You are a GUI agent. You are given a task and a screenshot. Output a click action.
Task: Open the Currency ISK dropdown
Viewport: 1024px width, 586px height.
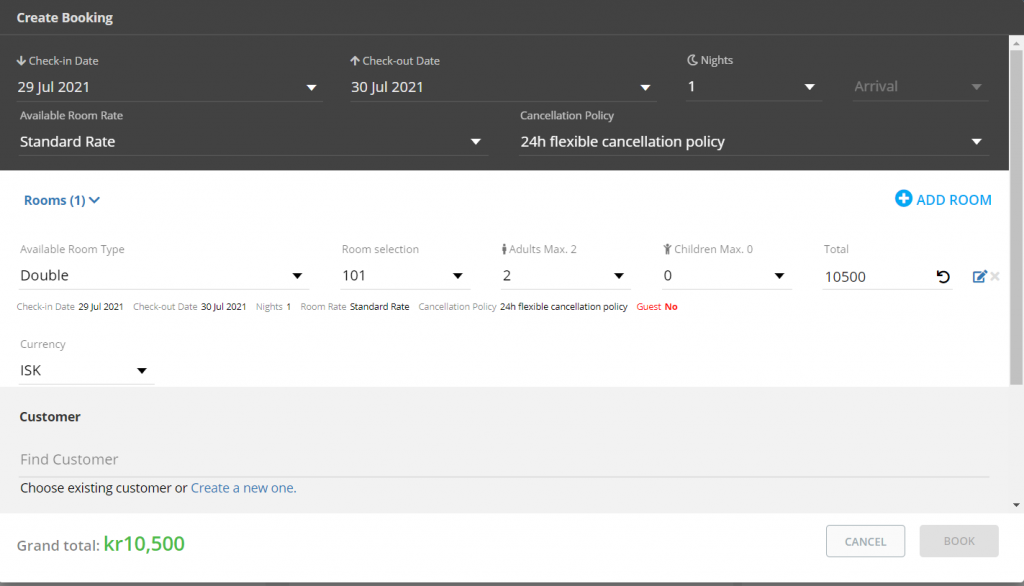pos(86,370)
